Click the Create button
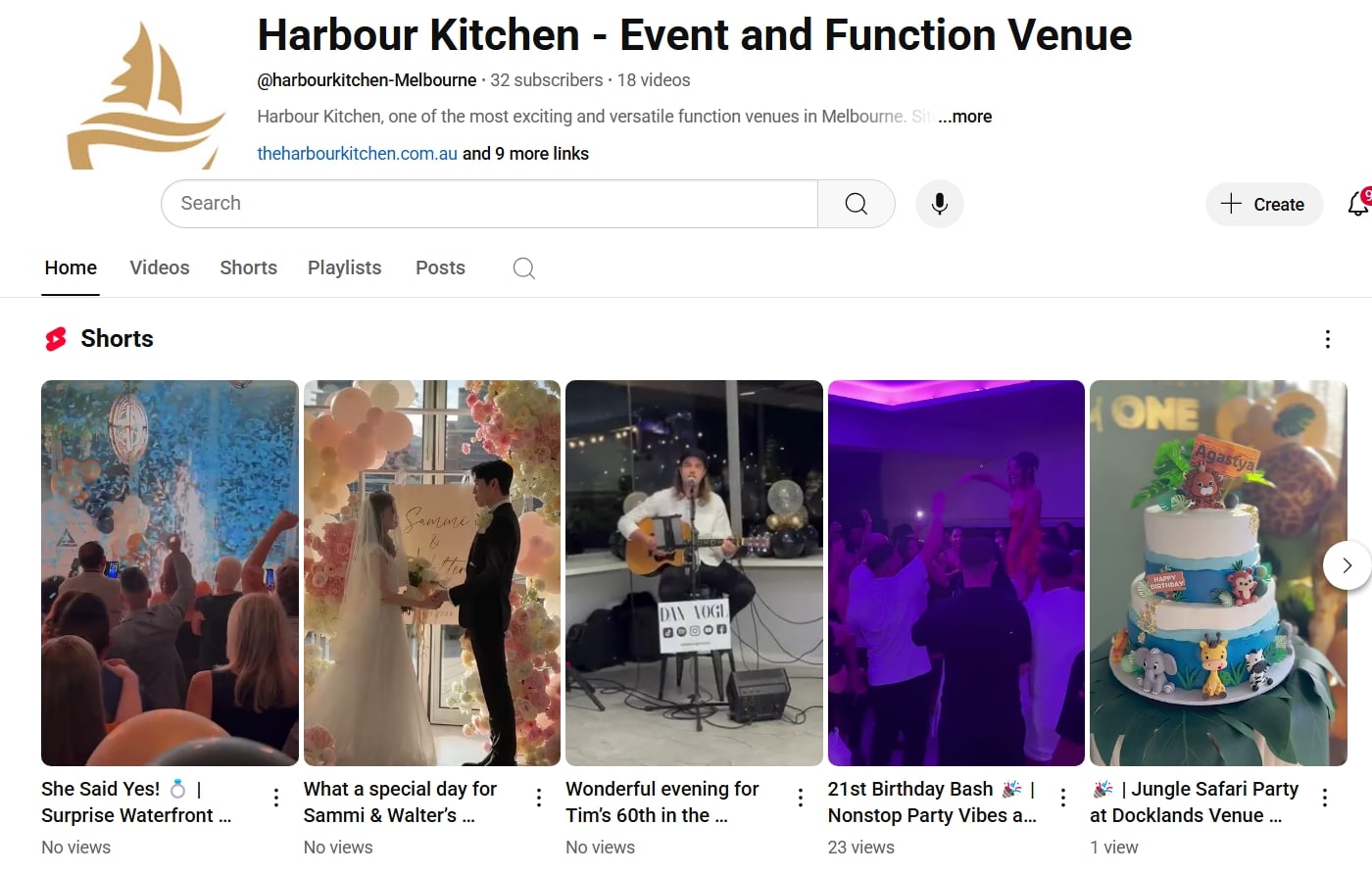This screenshot has height=874, width=1372. click(1263, 204)
